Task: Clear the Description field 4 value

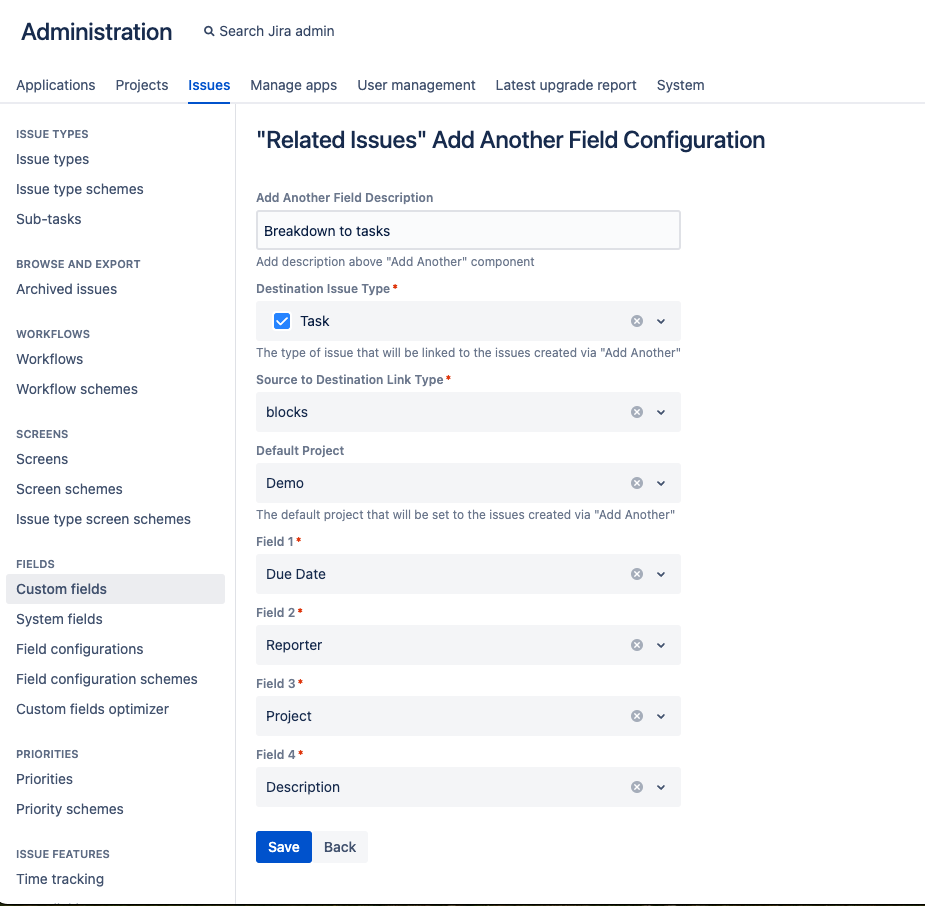Action: pos(637,787)
